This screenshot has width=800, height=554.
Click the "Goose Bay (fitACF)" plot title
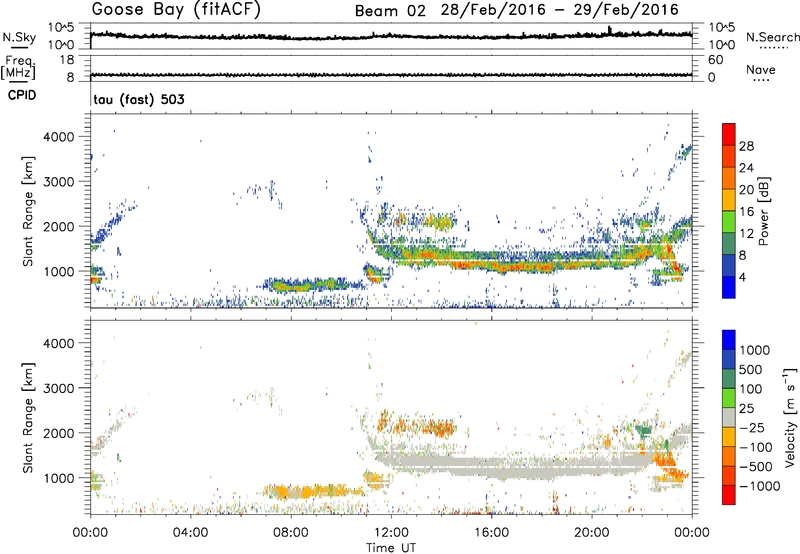pos(176,9)
